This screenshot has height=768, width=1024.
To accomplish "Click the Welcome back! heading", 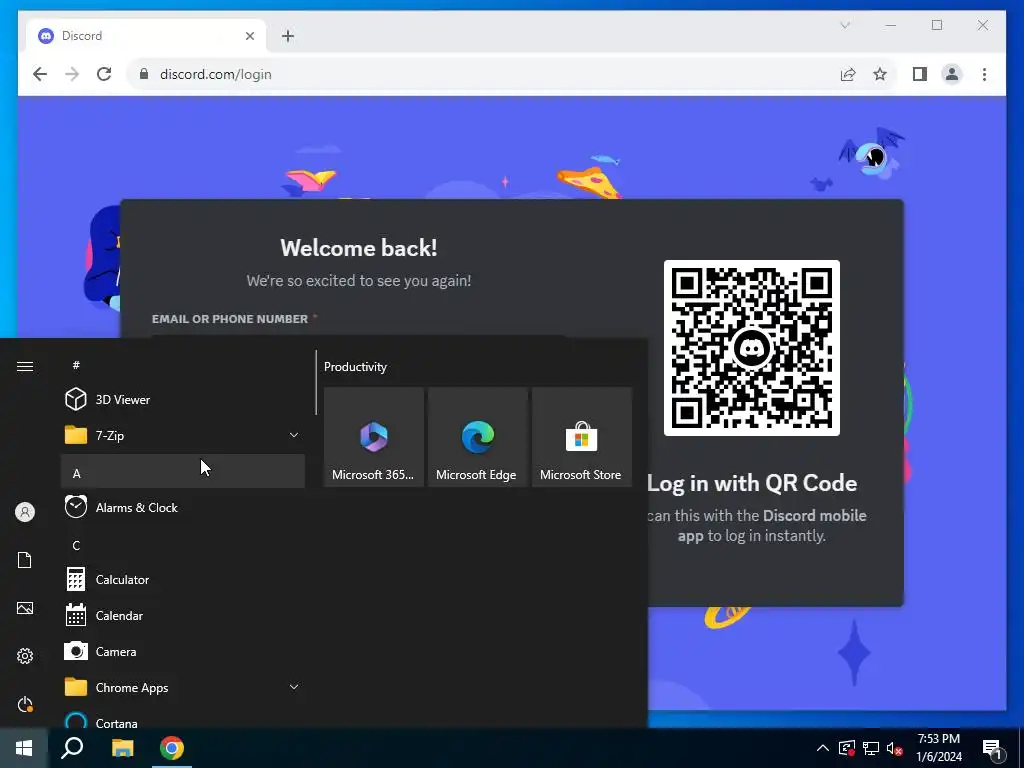I will coord(359,248).
